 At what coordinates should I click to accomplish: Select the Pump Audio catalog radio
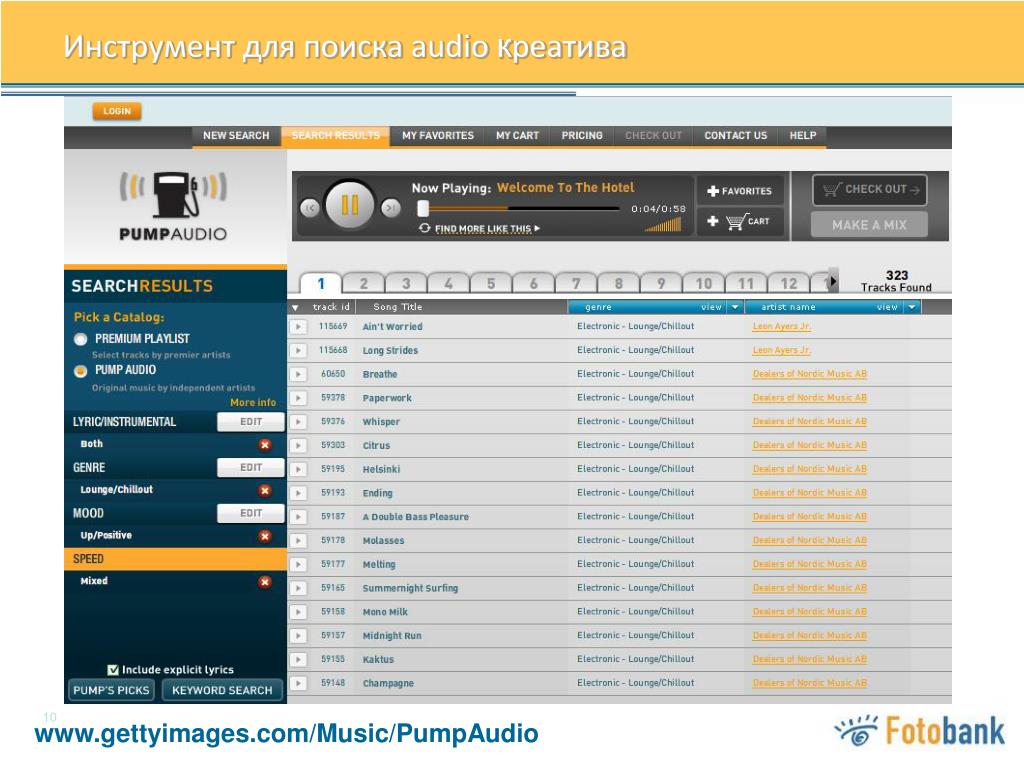pyautogui.click(x=80, y=371)
